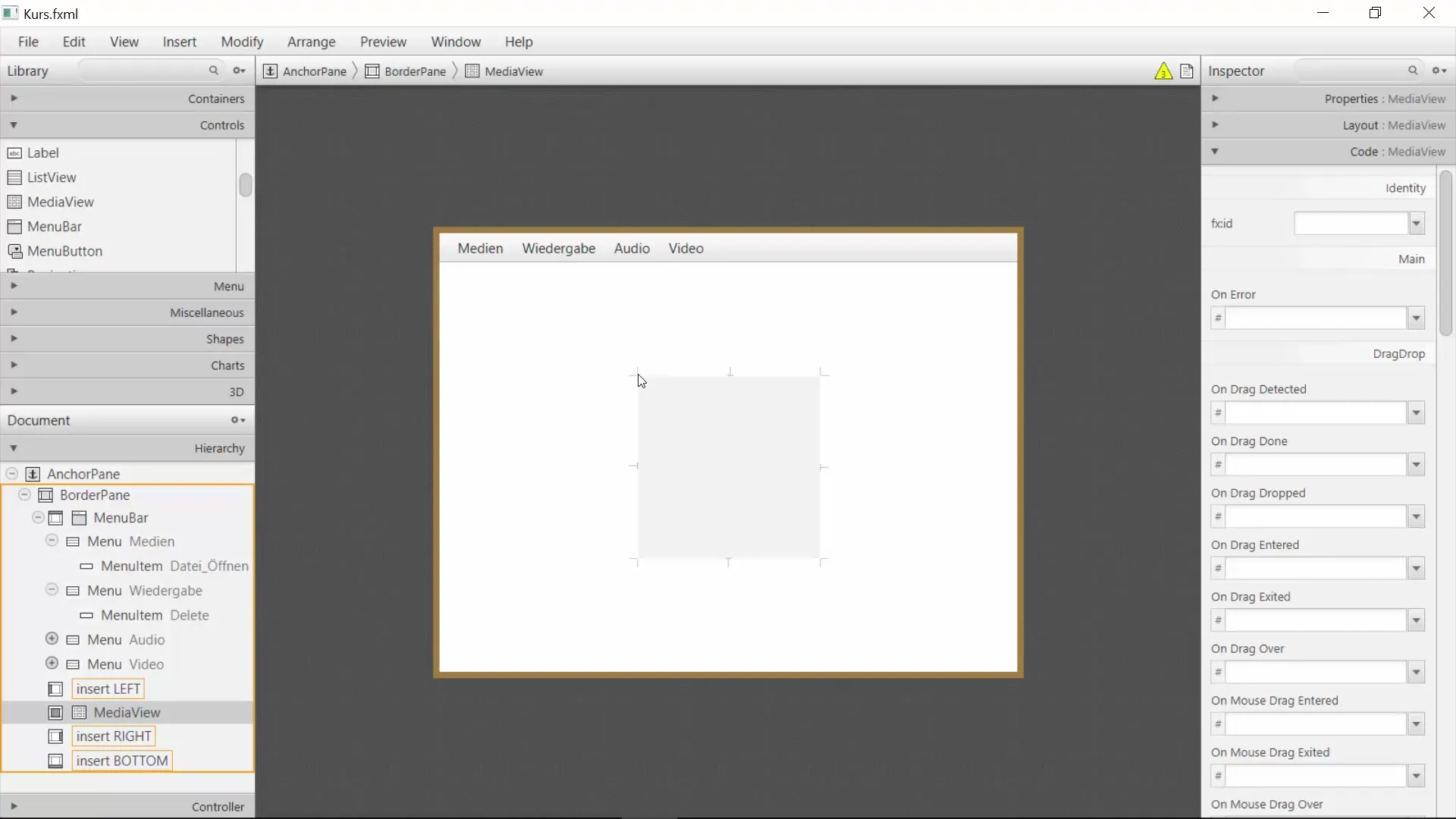Collapse the Menu Medien node
Image resolution: width=1456 pixels, height=819 pixels.
(52, 541)
